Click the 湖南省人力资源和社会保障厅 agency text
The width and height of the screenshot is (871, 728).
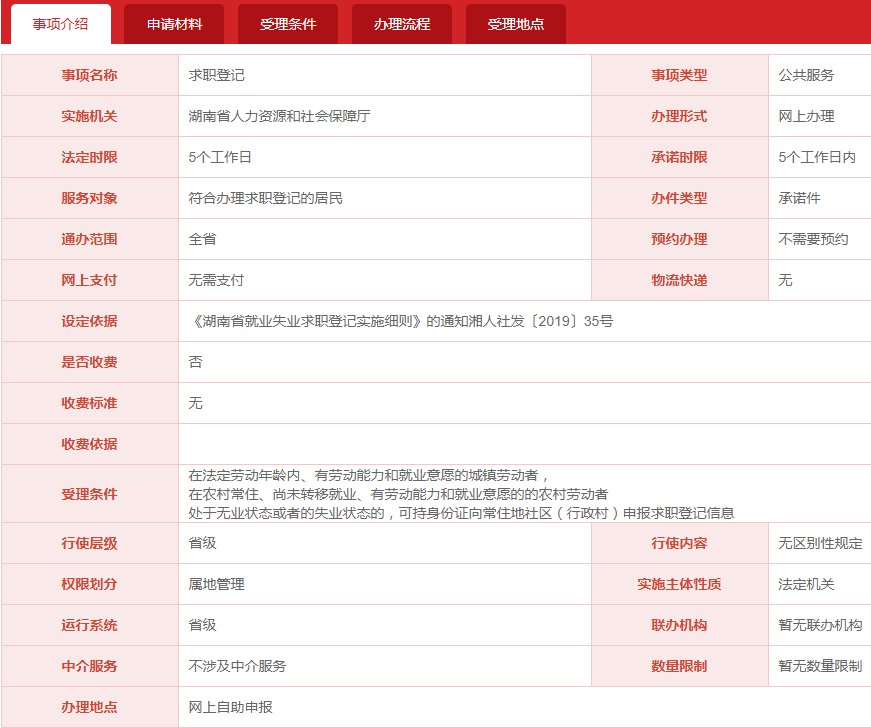coord(279,116)
